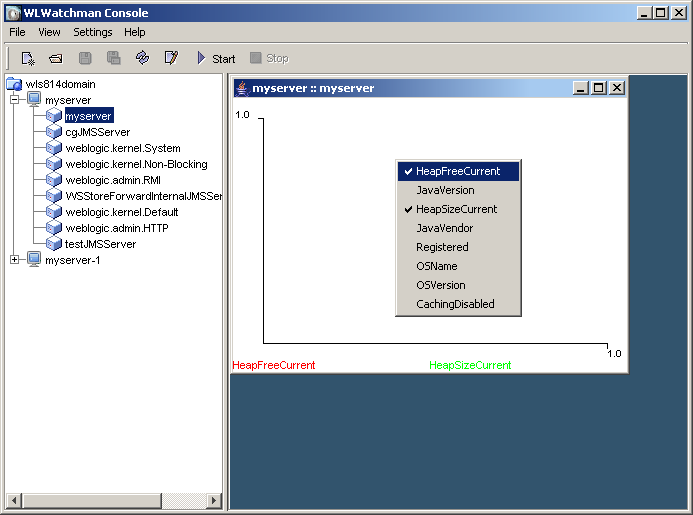
Task: Click the New configuration toolbar icon
Action: (28, 58)
